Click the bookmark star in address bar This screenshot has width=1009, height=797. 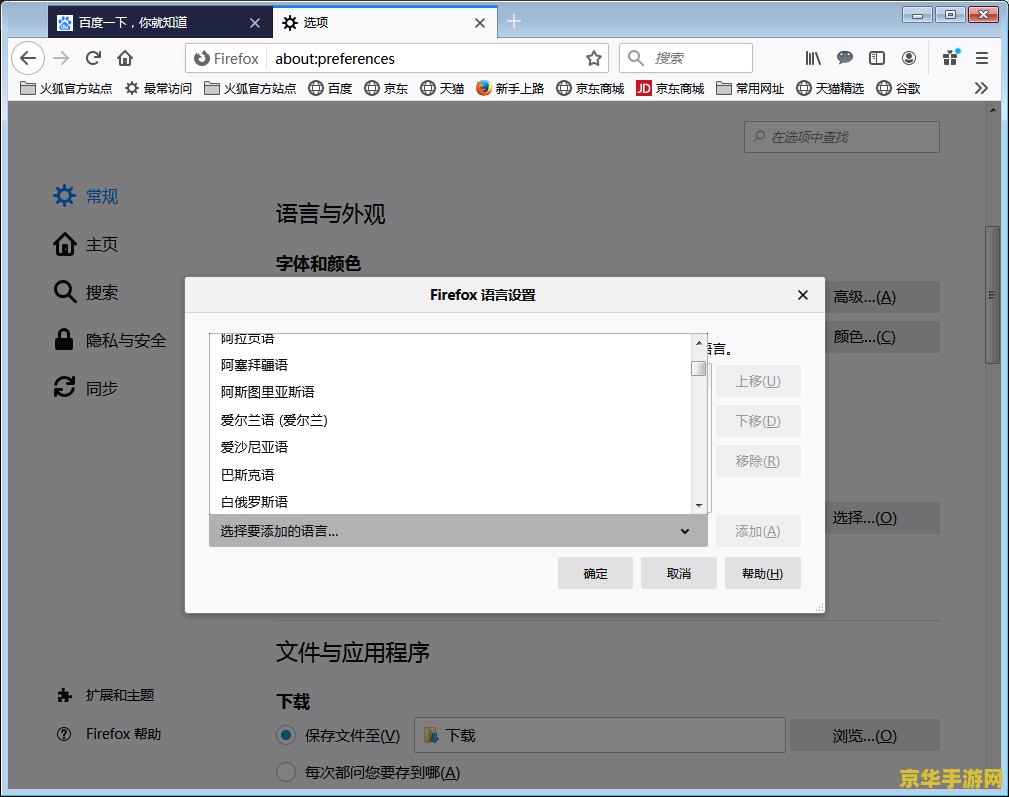pyautogui.click(x=592, y=58)
